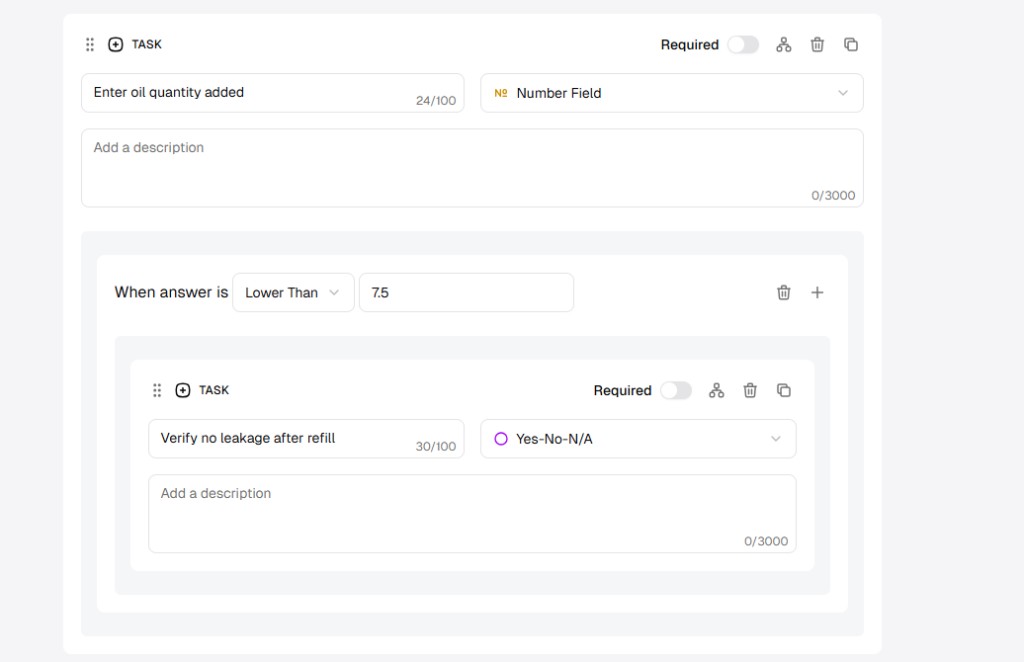Grab the drag handle of the leakage task
The width and height of the screenshot is (1024, 662).
point(157,390)
